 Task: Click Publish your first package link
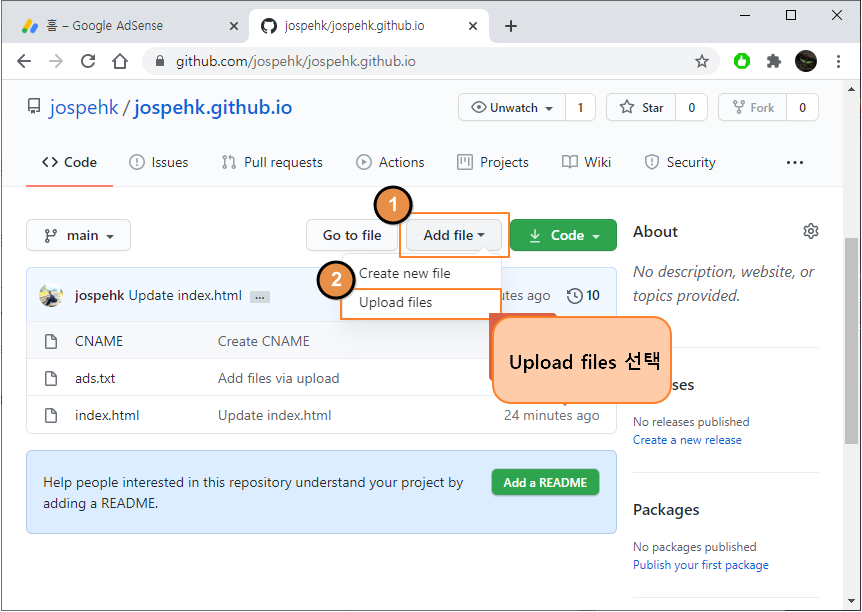point(701,565)
